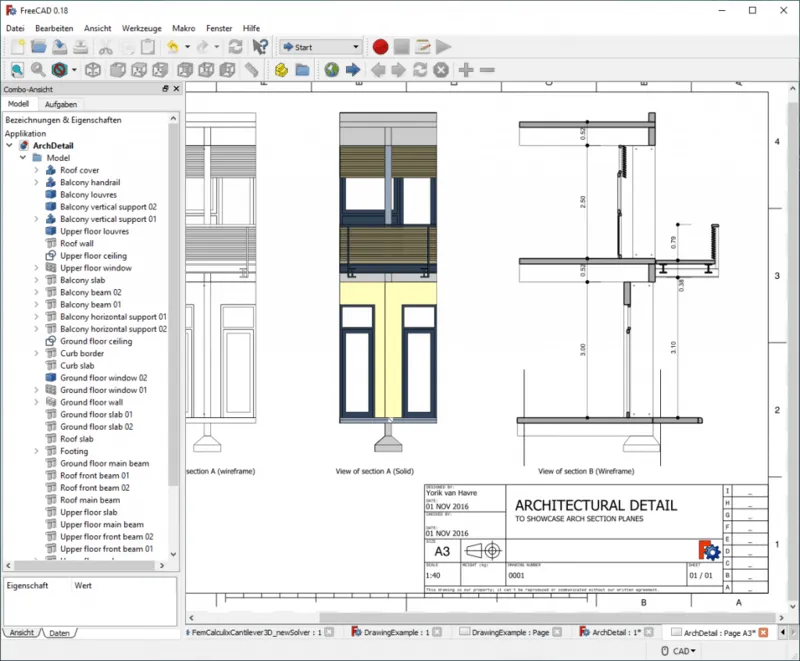This screenshot has width=800, height=661.
Task: Start macro recording with the red button
Action: click(x=380, y=46)
